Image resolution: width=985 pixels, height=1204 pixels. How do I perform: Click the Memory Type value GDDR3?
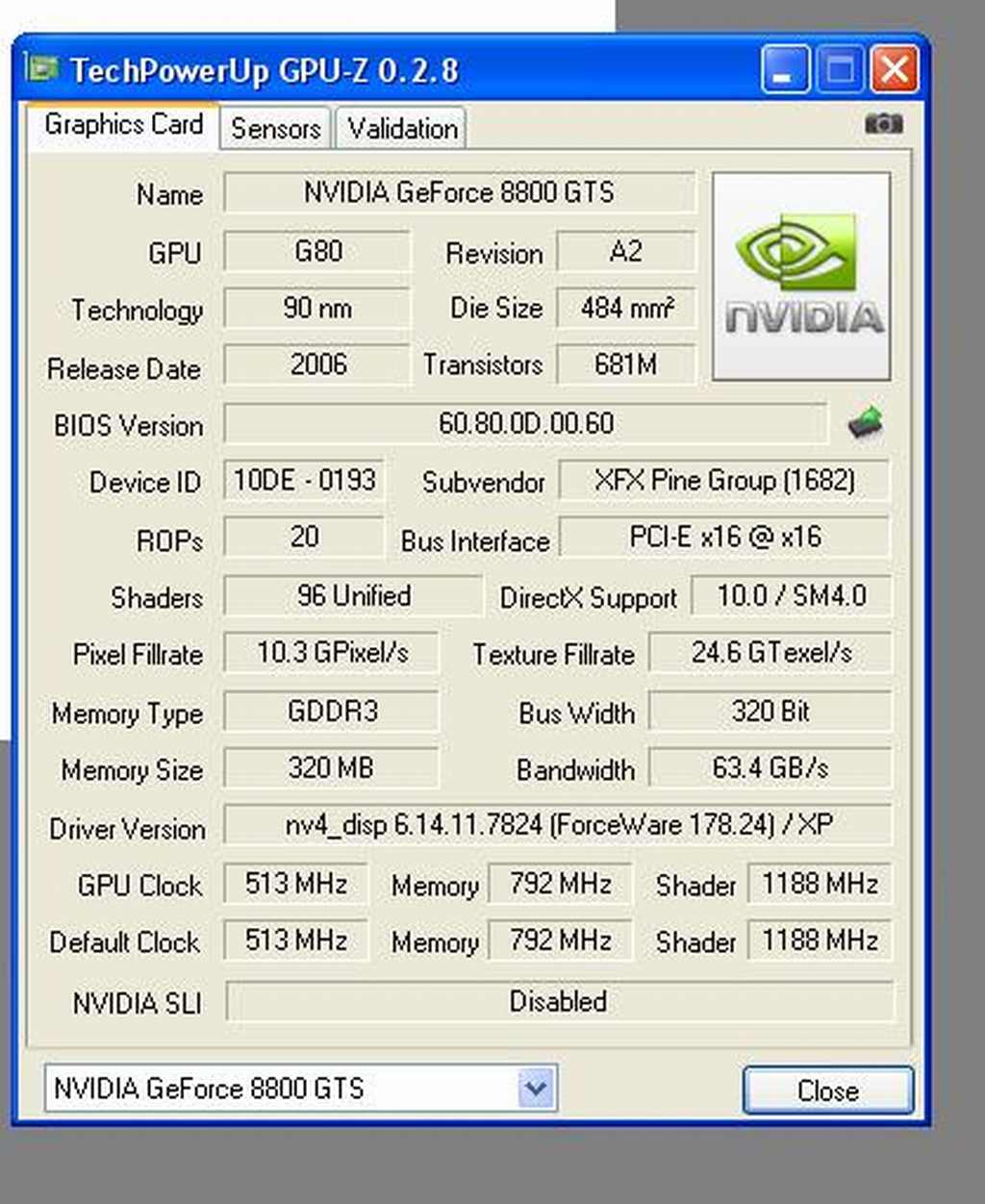332,711
